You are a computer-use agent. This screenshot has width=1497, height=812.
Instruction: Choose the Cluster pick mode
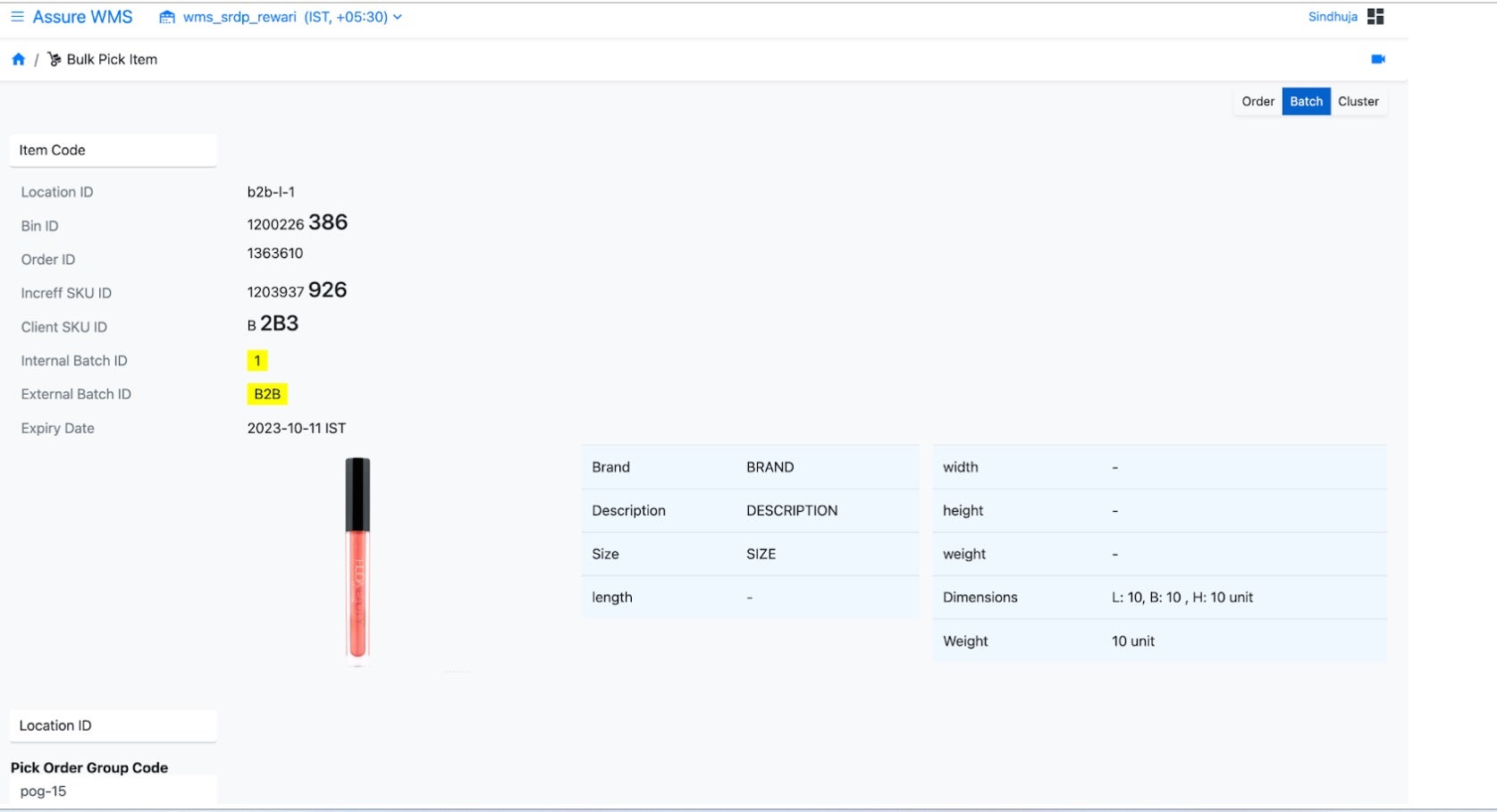tap(1358, 102)
